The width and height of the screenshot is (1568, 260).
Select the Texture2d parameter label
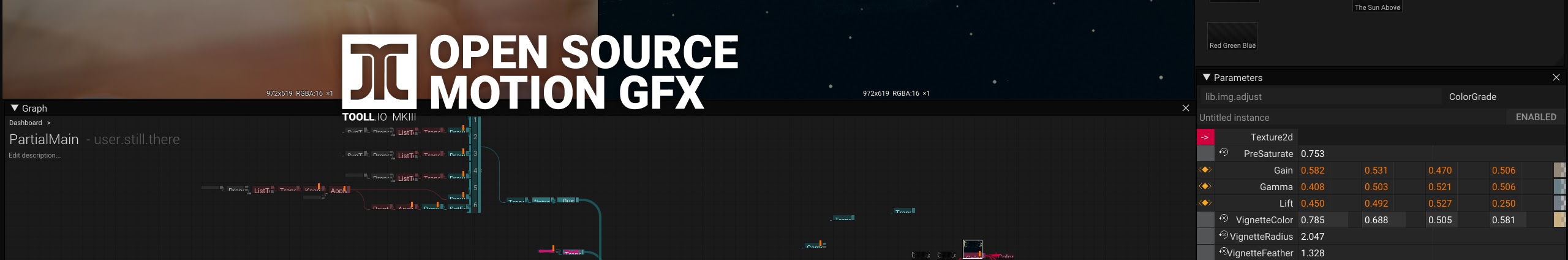tap(1272, 137)
